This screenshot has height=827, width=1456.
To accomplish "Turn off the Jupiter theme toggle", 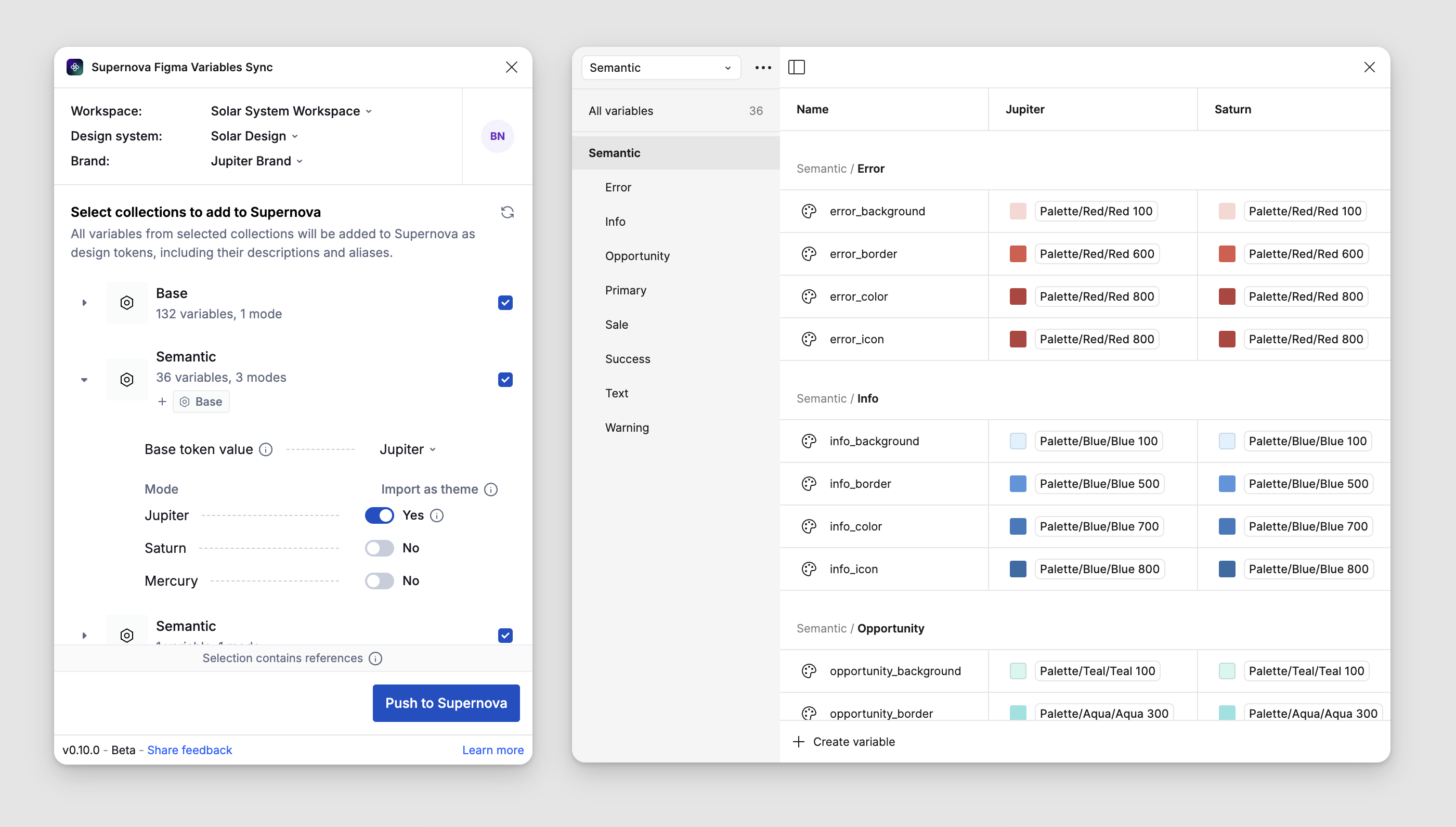I will pos(379,516).
